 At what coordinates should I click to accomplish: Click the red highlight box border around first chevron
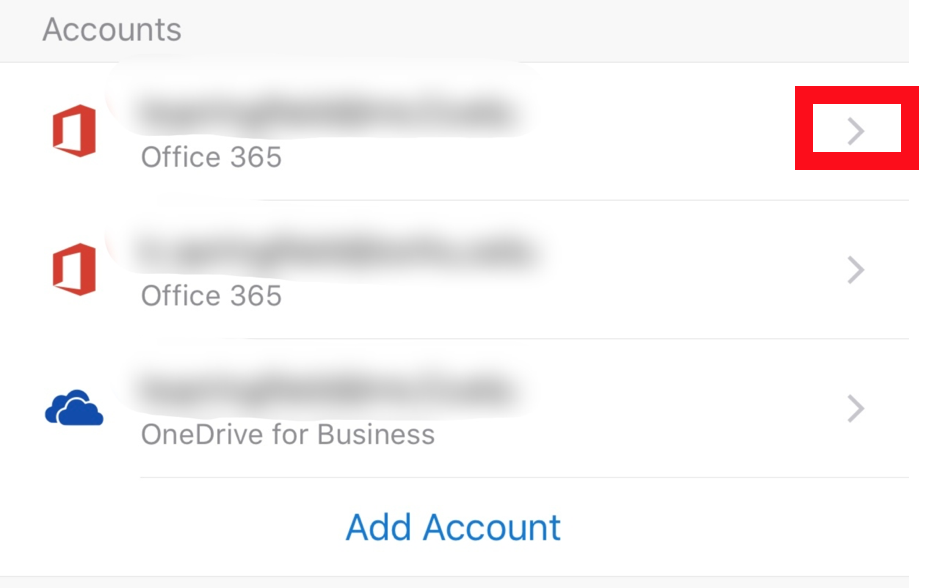coord(857,95)
